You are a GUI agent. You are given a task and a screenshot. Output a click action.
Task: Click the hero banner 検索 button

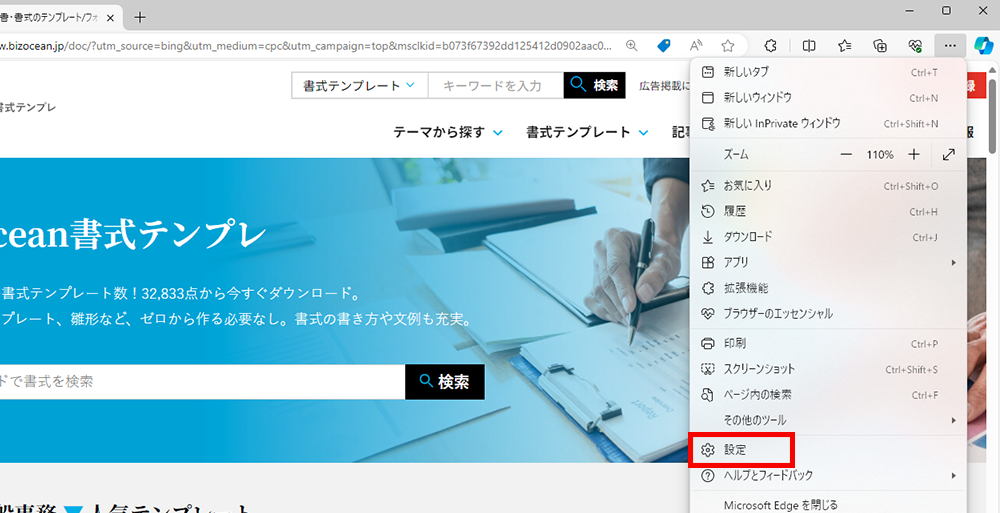445,382
